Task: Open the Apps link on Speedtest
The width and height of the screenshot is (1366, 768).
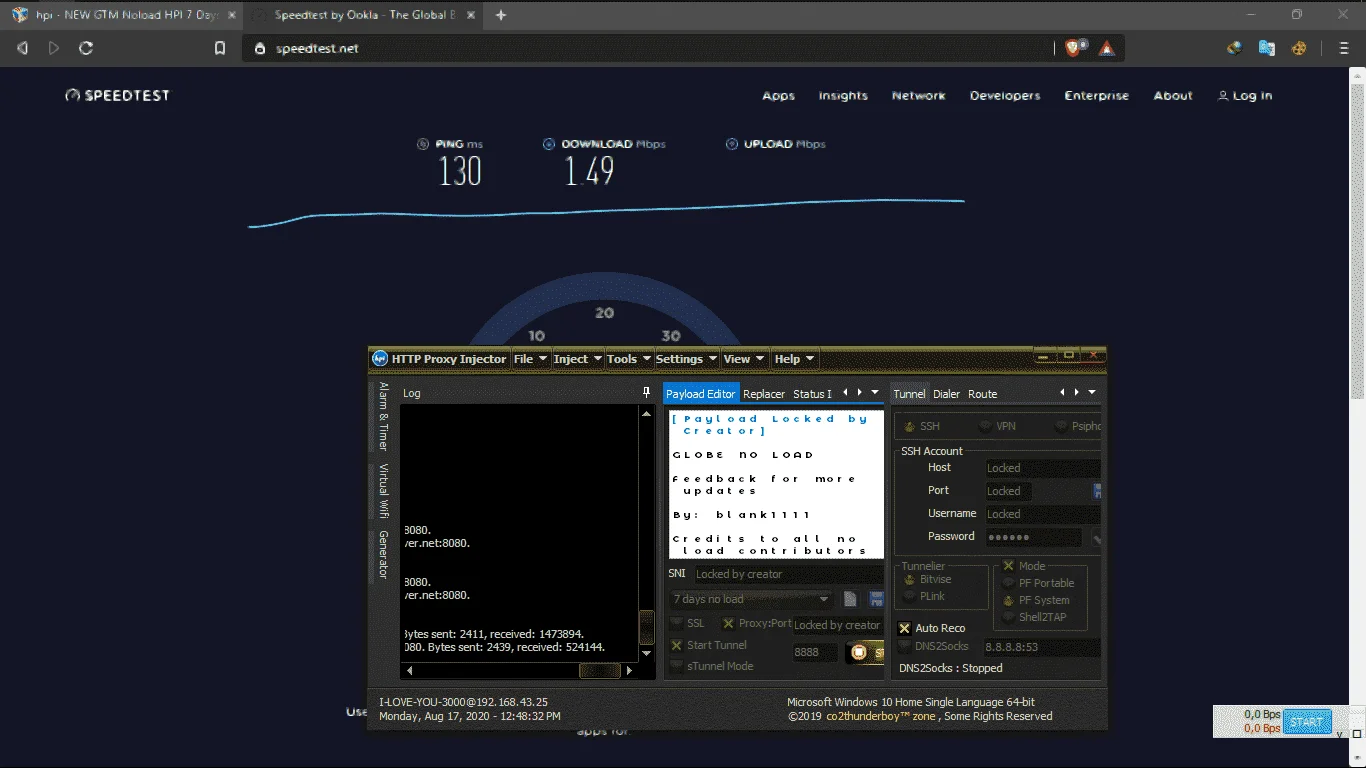Action: 778,96
